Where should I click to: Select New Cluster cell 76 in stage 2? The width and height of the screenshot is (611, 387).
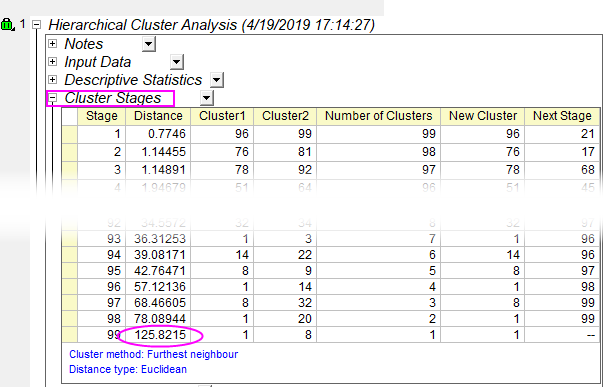(483, 152)
